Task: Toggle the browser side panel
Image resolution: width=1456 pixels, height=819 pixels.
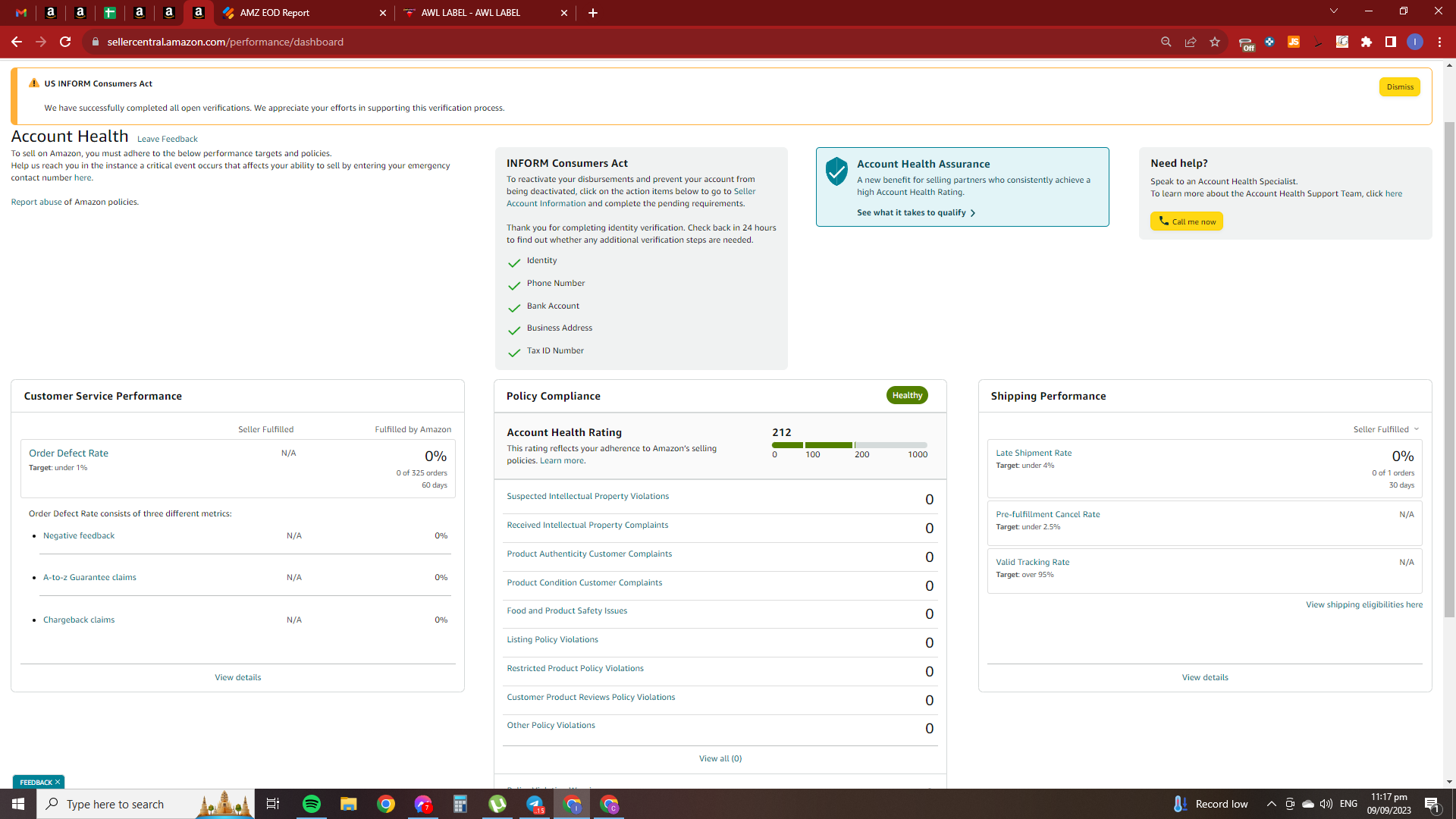Action: [x=1391, y=42]
